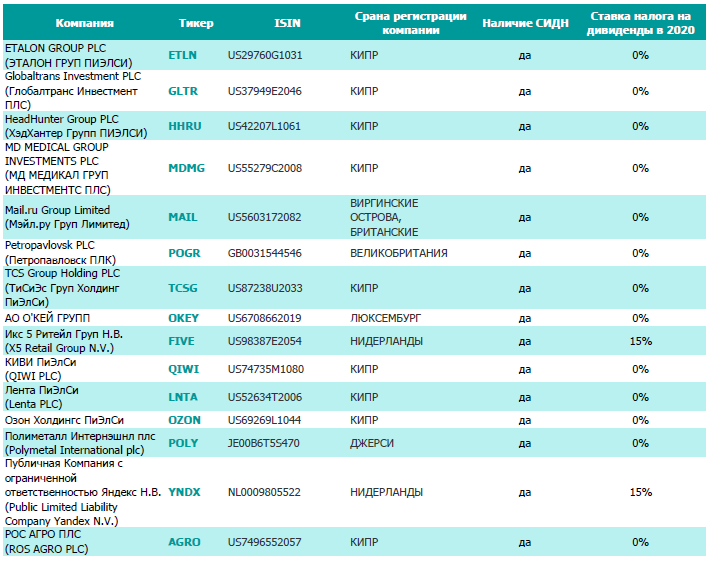The height and width of the screenshot is (562, 708).
Task: Select ISIN US55279C2008
Action: (x=265, y=168)
